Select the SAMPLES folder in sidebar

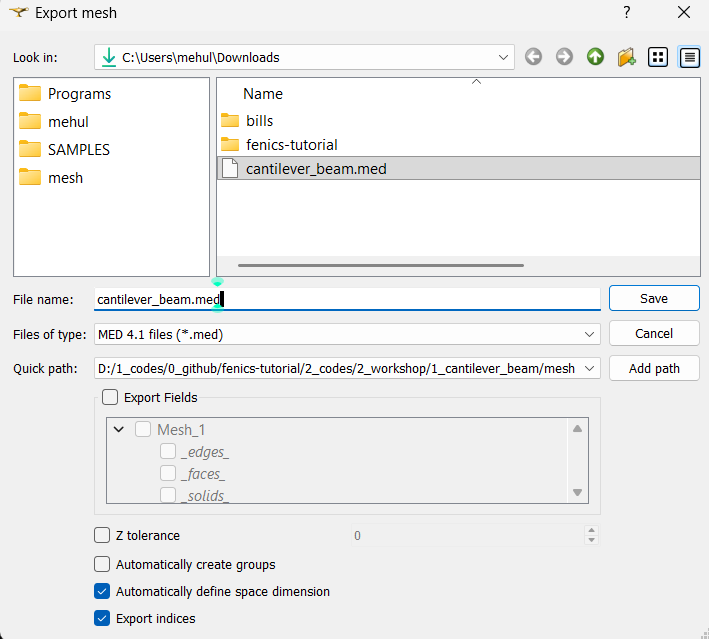(64, 150)
